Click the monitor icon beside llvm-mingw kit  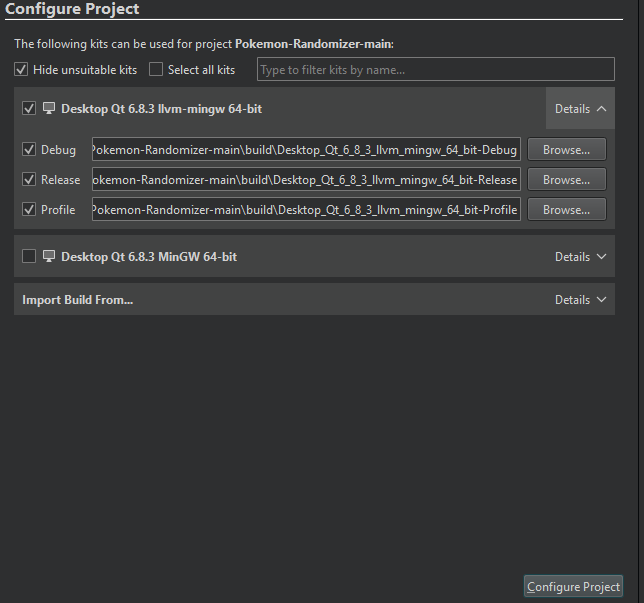pyautogui.click(x=49, y=108)
